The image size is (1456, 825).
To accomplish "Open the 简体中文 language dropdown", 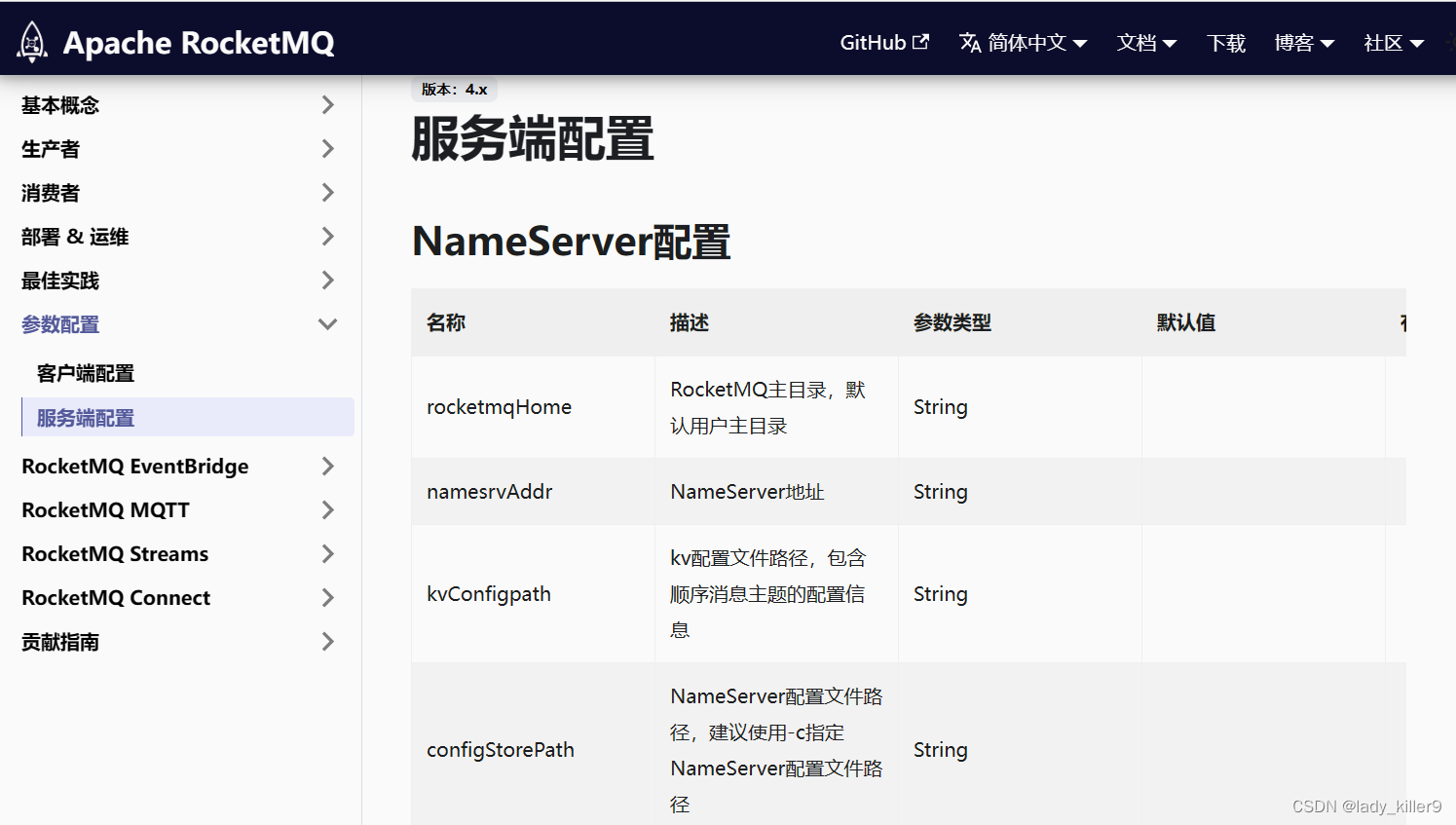I will 1024,43.
